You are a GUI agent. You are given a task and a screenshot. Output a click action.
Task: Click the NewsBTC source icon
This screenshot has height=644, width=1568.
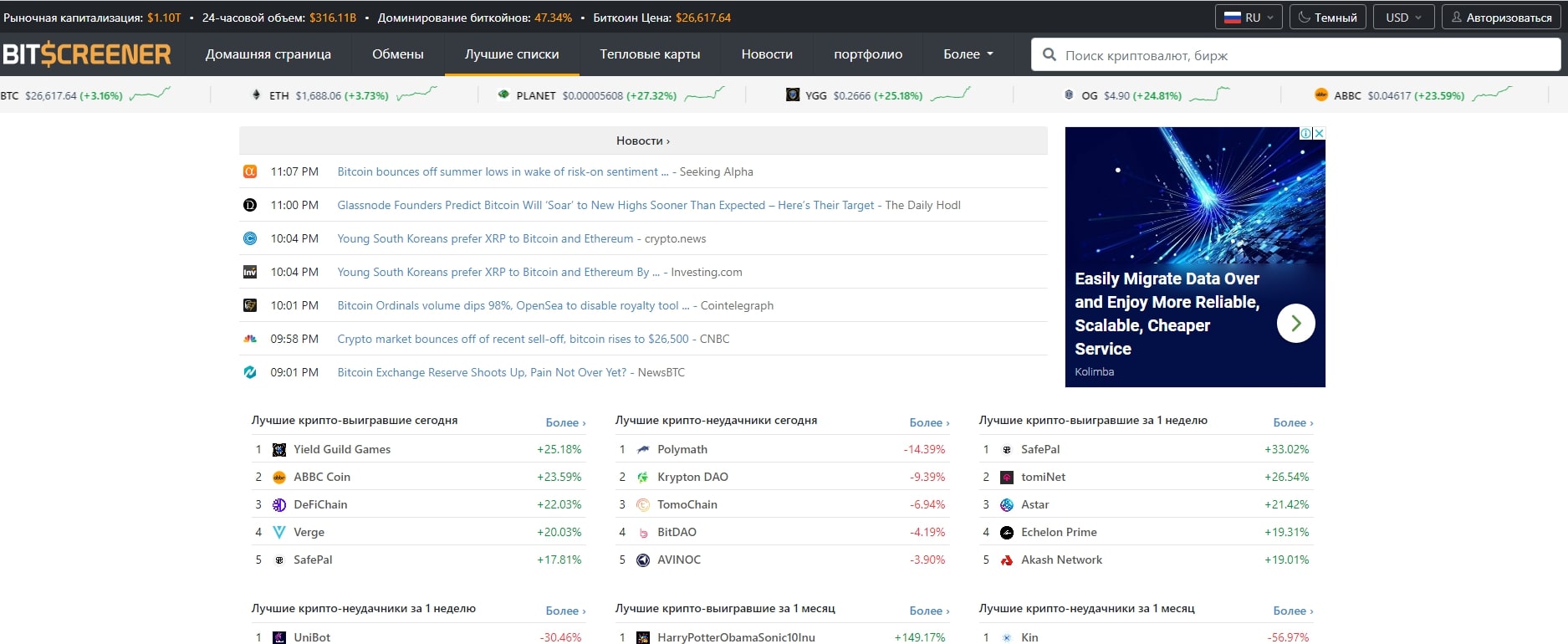(x=250, y=372)
